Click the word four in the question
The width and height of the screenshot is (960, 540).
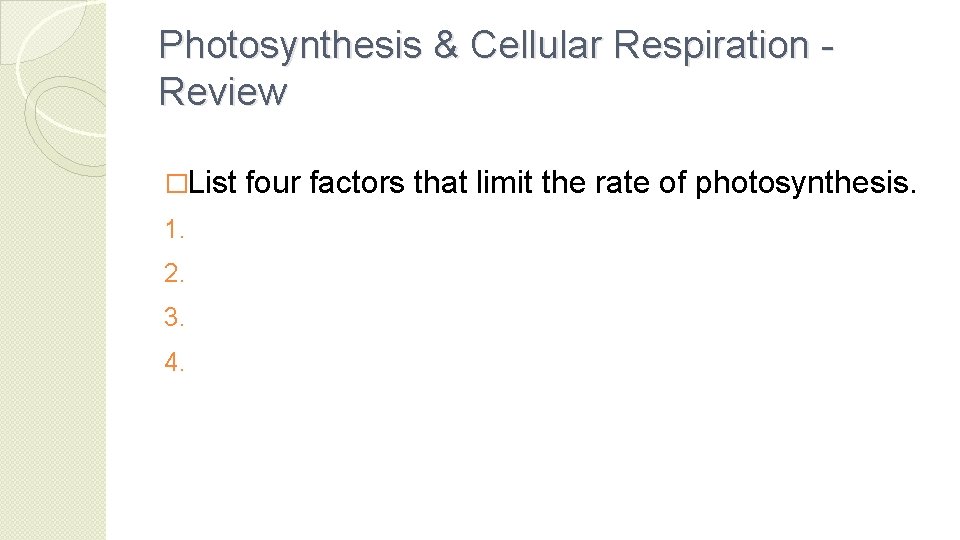pyautogui.click(x=273, y=183)
